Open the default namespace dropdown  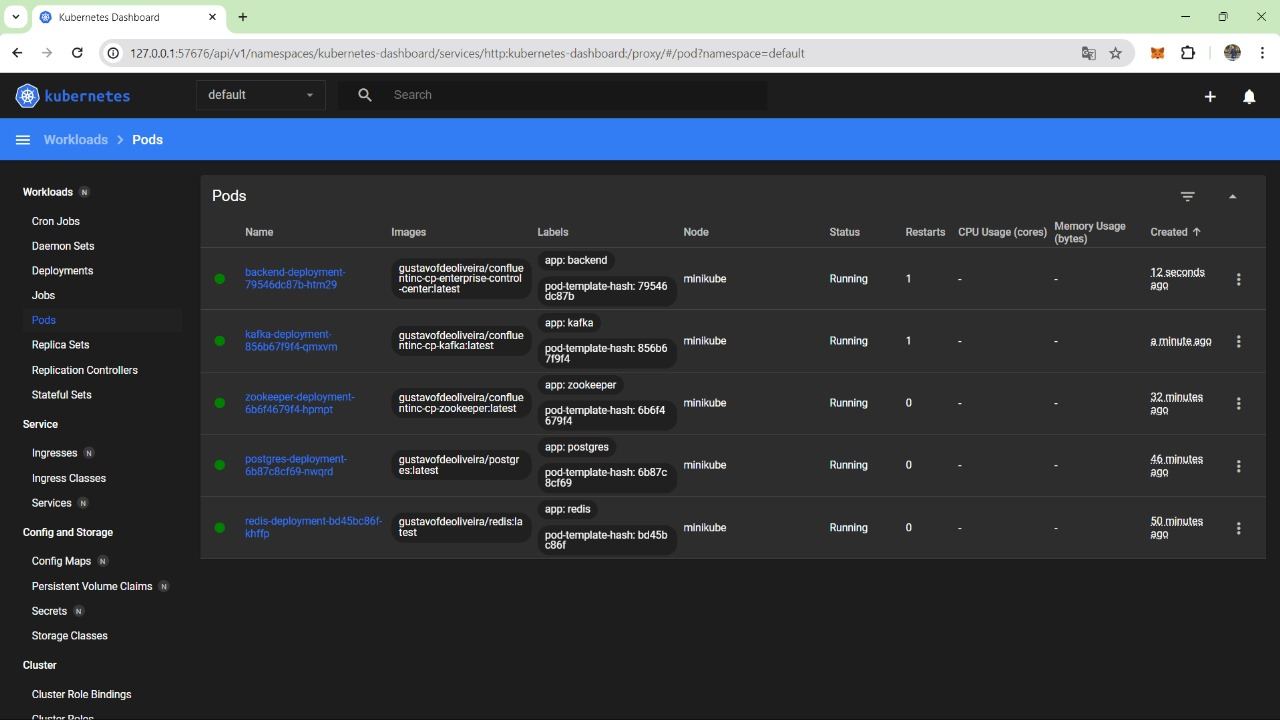tap(260, 95)
